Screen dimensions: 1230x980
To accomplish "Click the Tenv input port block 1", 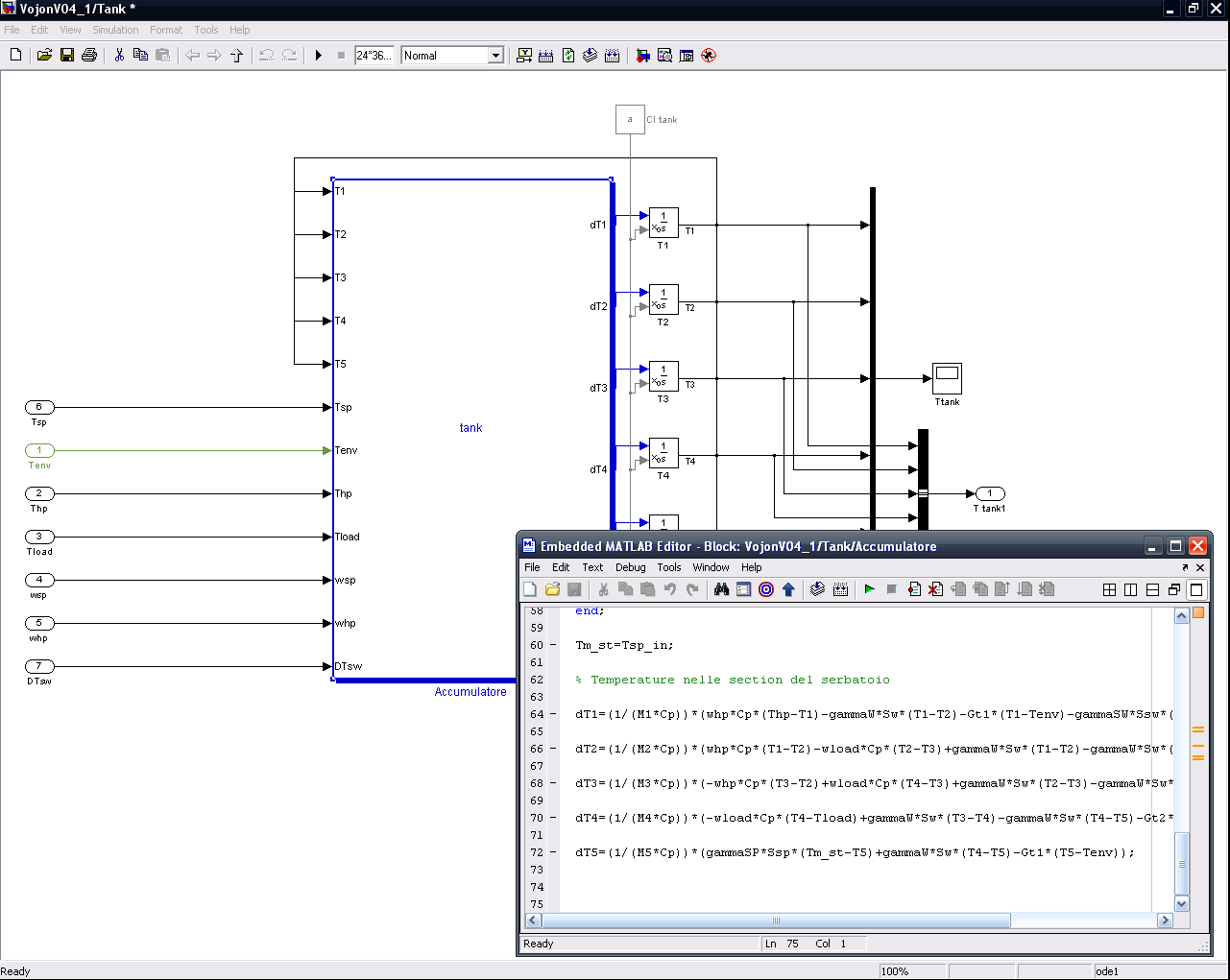I will click(39, 450).
